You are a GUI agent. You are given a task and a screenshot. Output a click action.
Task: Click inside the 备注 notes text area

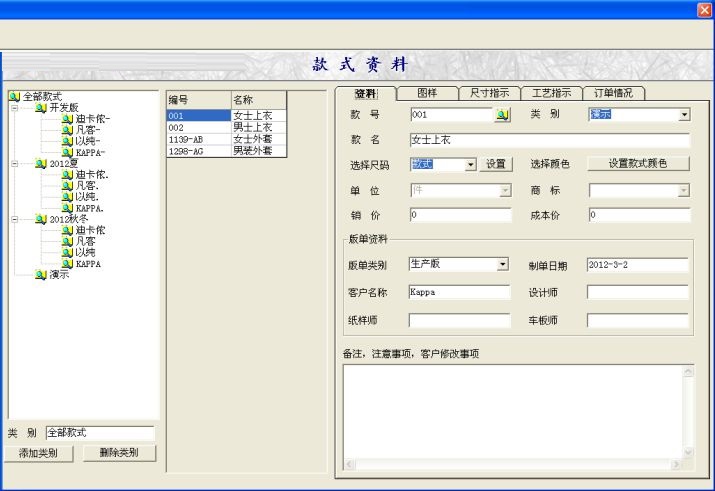(x=513, y=412)
